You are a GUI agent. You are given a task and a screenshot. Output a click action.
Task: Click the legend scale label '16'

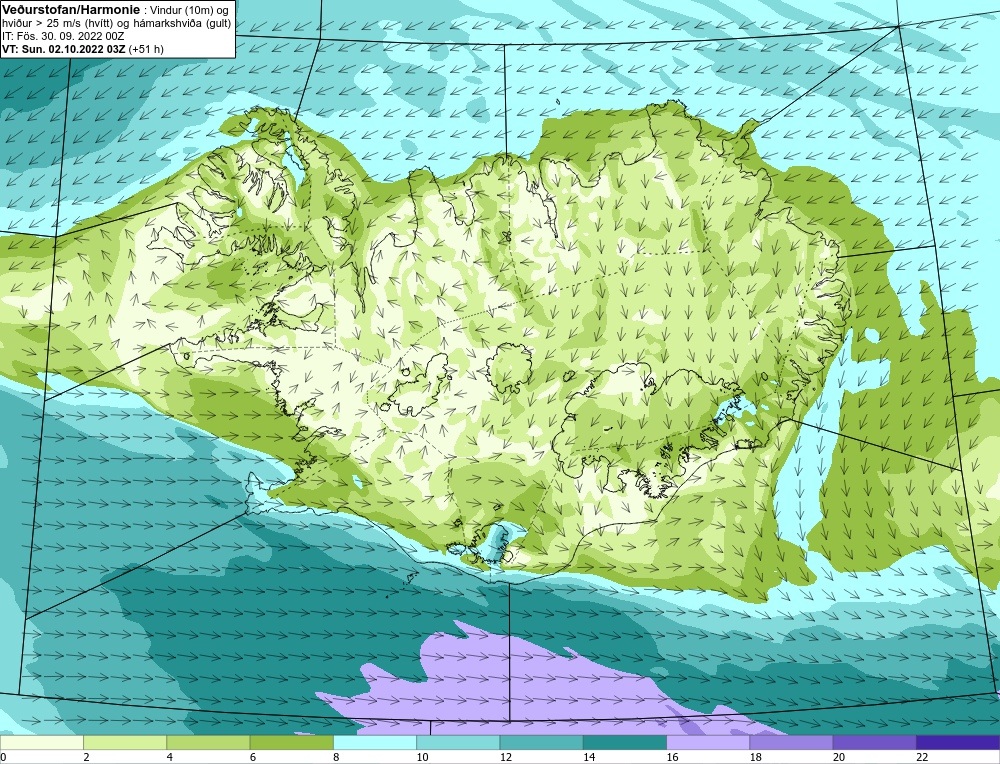[673, 757]
